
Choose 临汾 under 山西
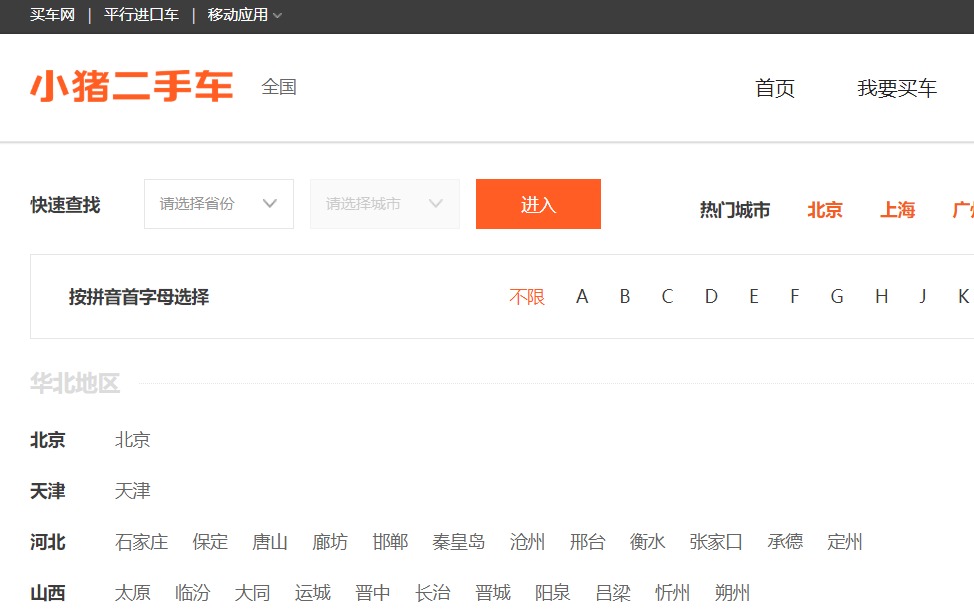click(x=193, y=593)
